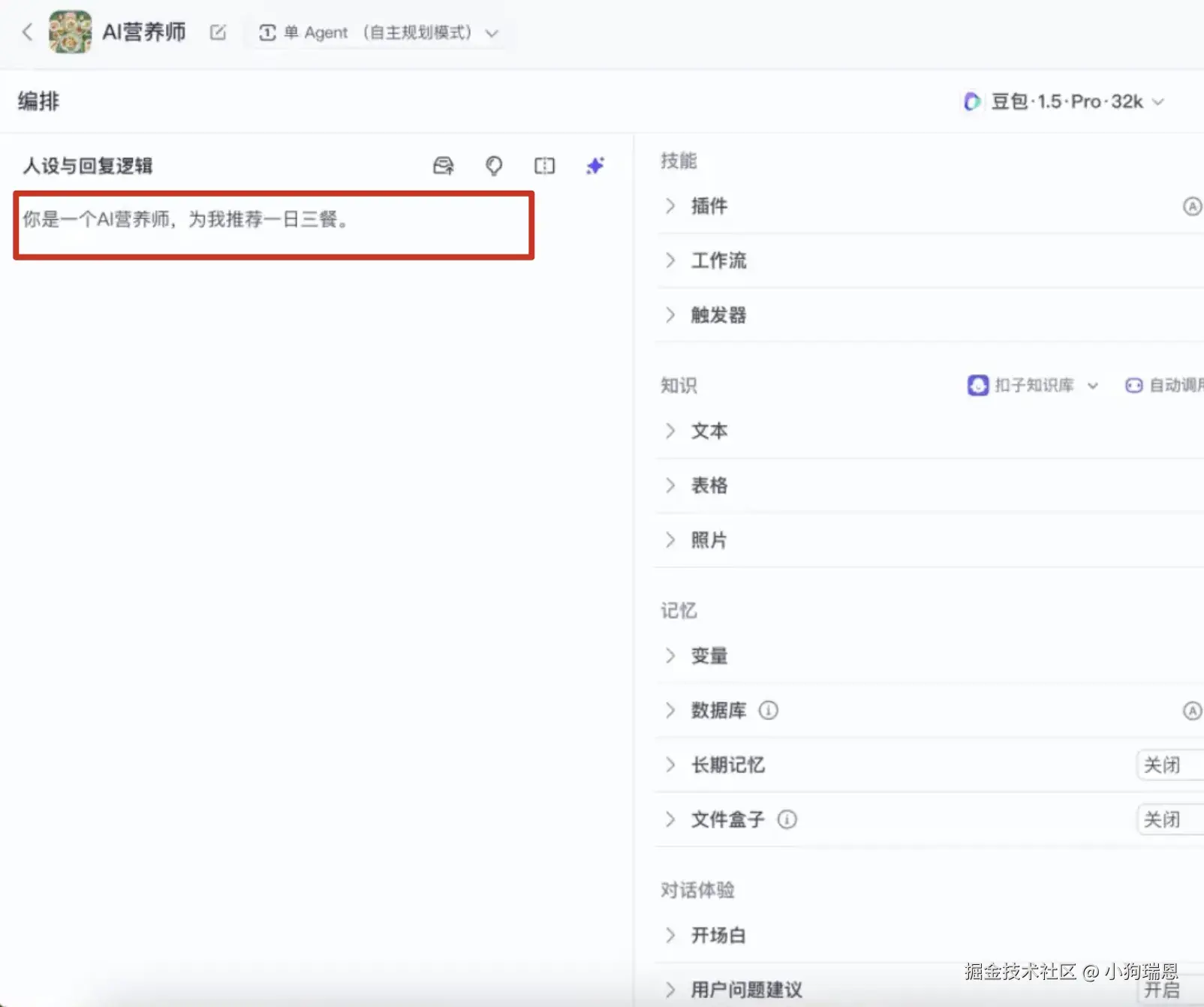Open the 关闭 dropdown for 长期记忆
1204x1007 pixels.
[1170, 765]
